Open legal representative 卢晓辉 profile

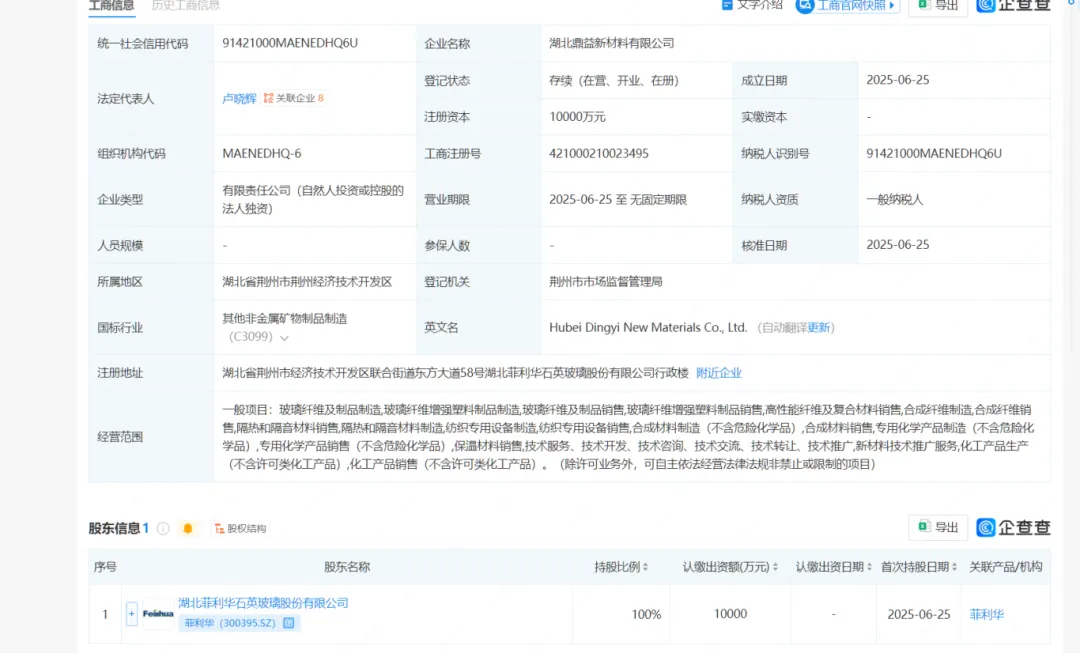tap(239, 99)
